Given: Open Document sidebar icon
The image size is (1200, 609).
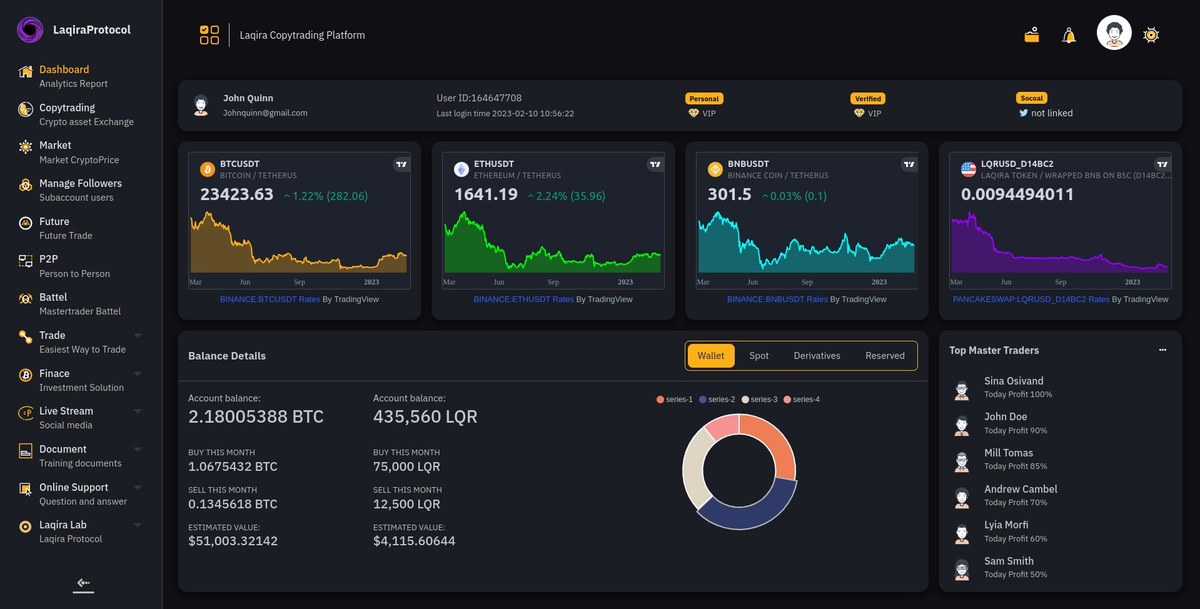Looking at the screenshot, I should pos(25,452).
